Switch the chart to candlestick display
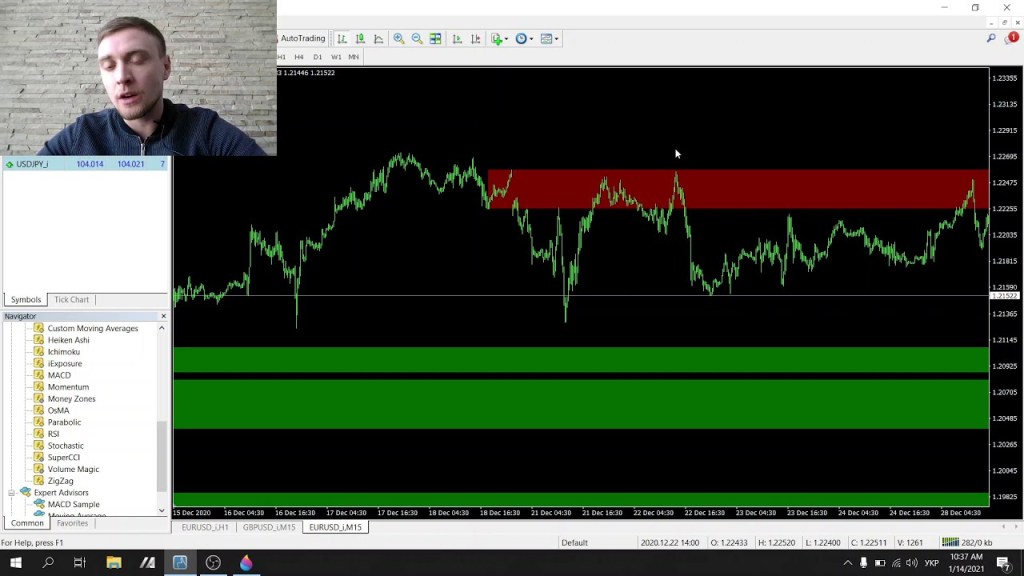Image resolution: width=1024 pixels, height=576 pixels. tap(361, 38)
